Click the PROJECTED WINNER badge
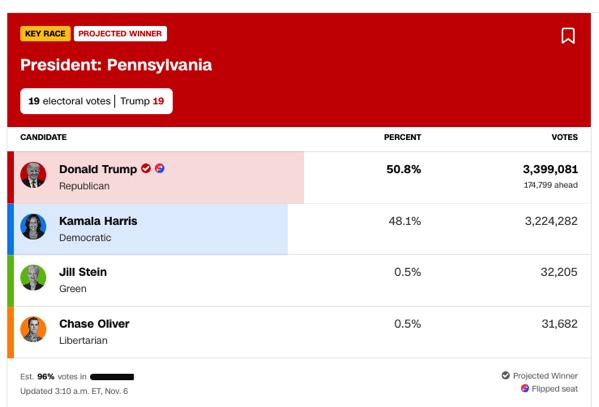This screenshot has width=599, height=407. click(x=120, y=34)
